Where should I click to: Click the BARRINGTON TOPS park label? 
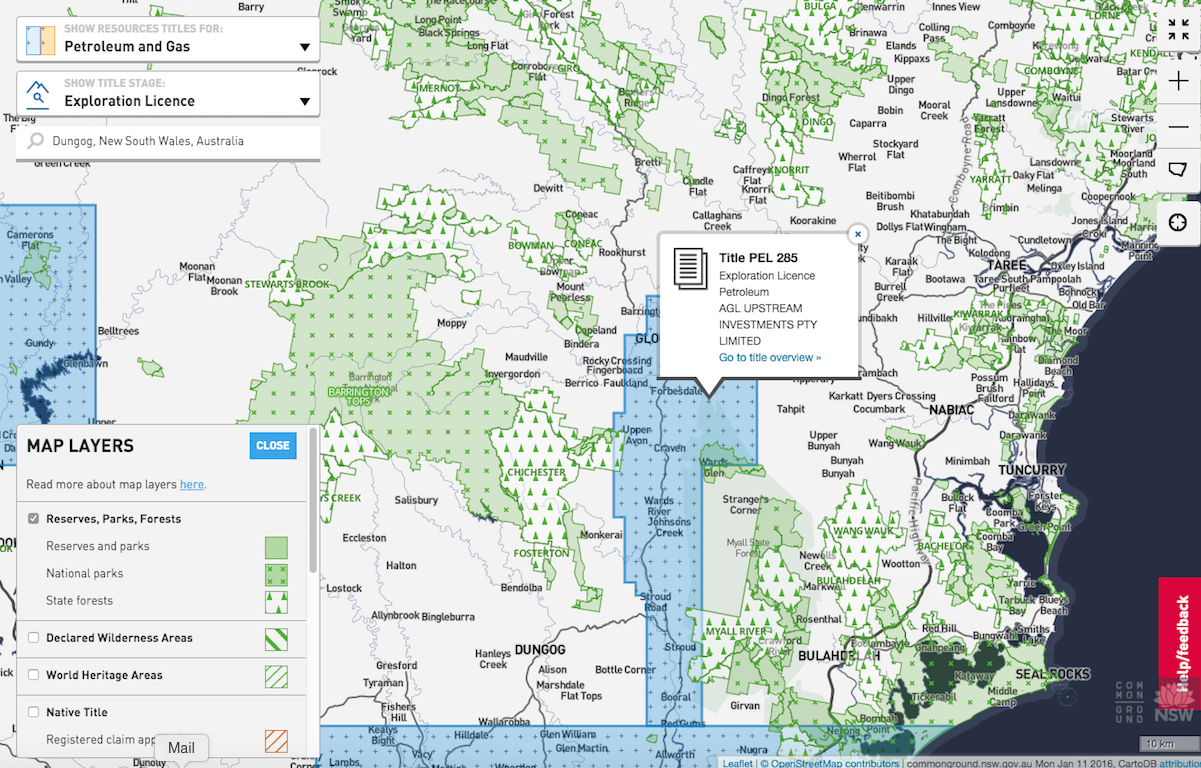(x=358, y=396)
